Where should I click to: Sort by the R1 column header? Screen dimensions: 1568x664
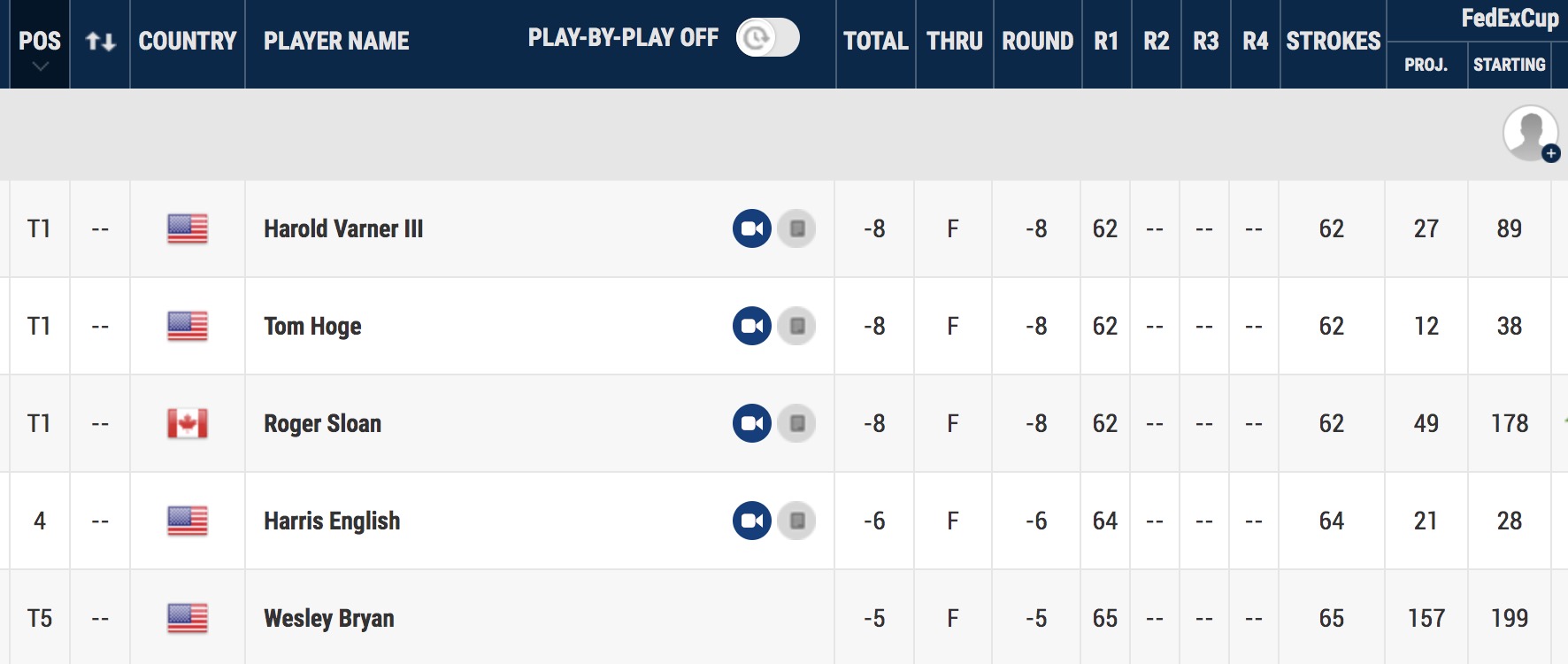click(x=1106, y=42)
